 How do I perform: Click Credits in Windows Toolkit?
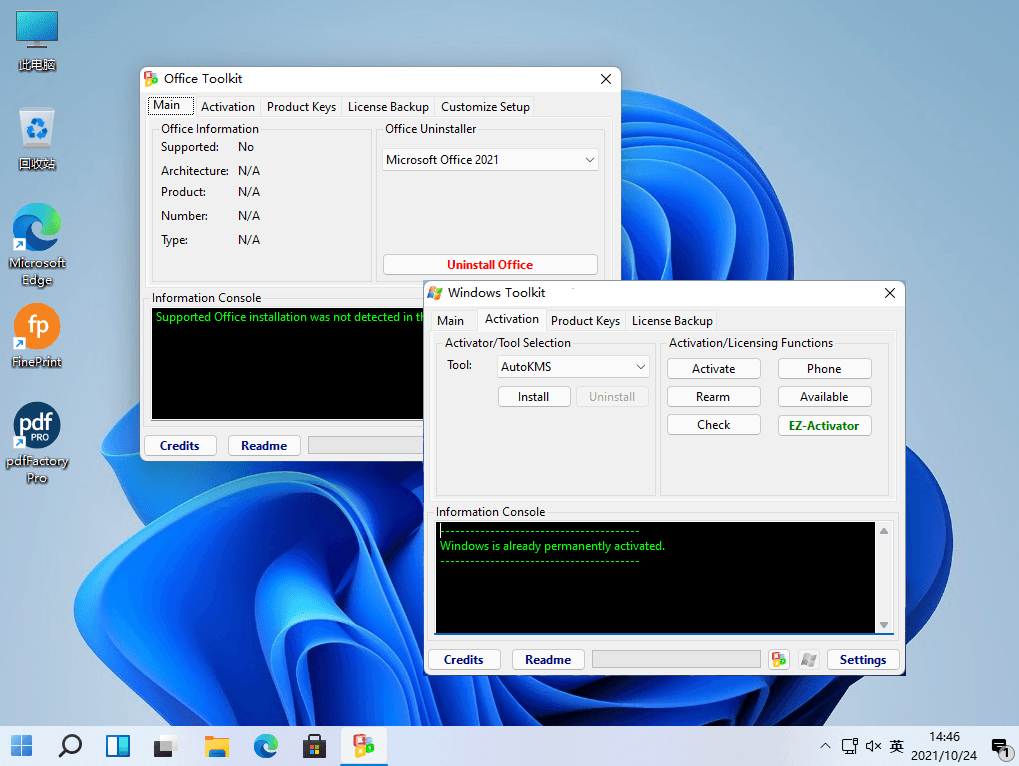[x=463, y=659]
